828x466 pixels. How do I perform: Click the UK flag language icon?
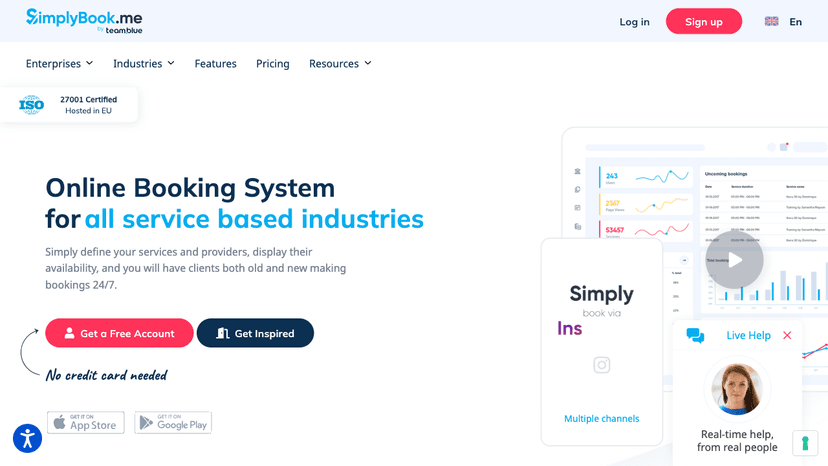point(771,21)
